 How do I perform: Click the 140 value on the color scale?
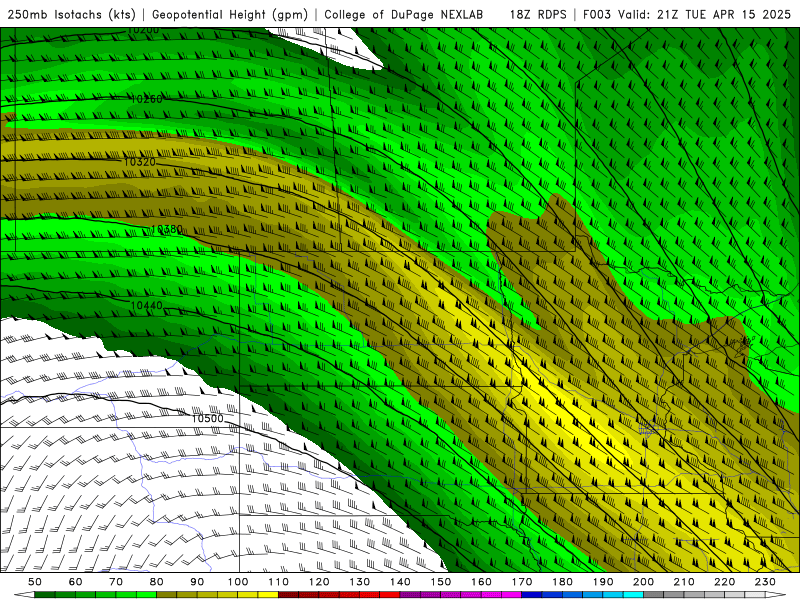coord(400,582)
